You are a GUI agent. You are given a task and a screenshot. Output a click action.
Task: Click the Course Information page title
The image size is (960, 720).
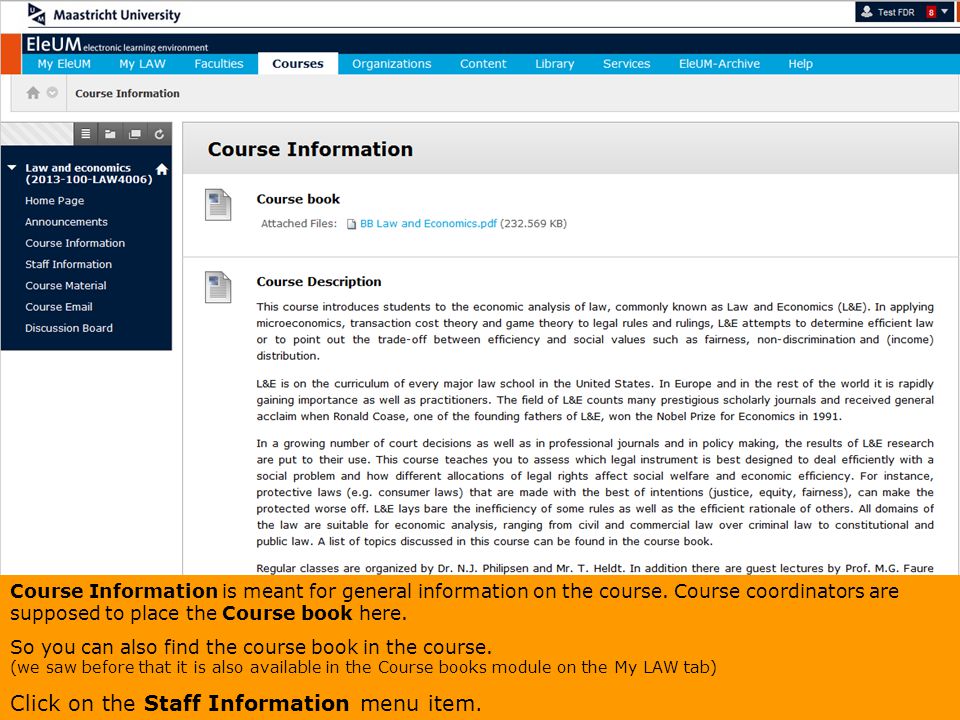(x=310, y=149)
